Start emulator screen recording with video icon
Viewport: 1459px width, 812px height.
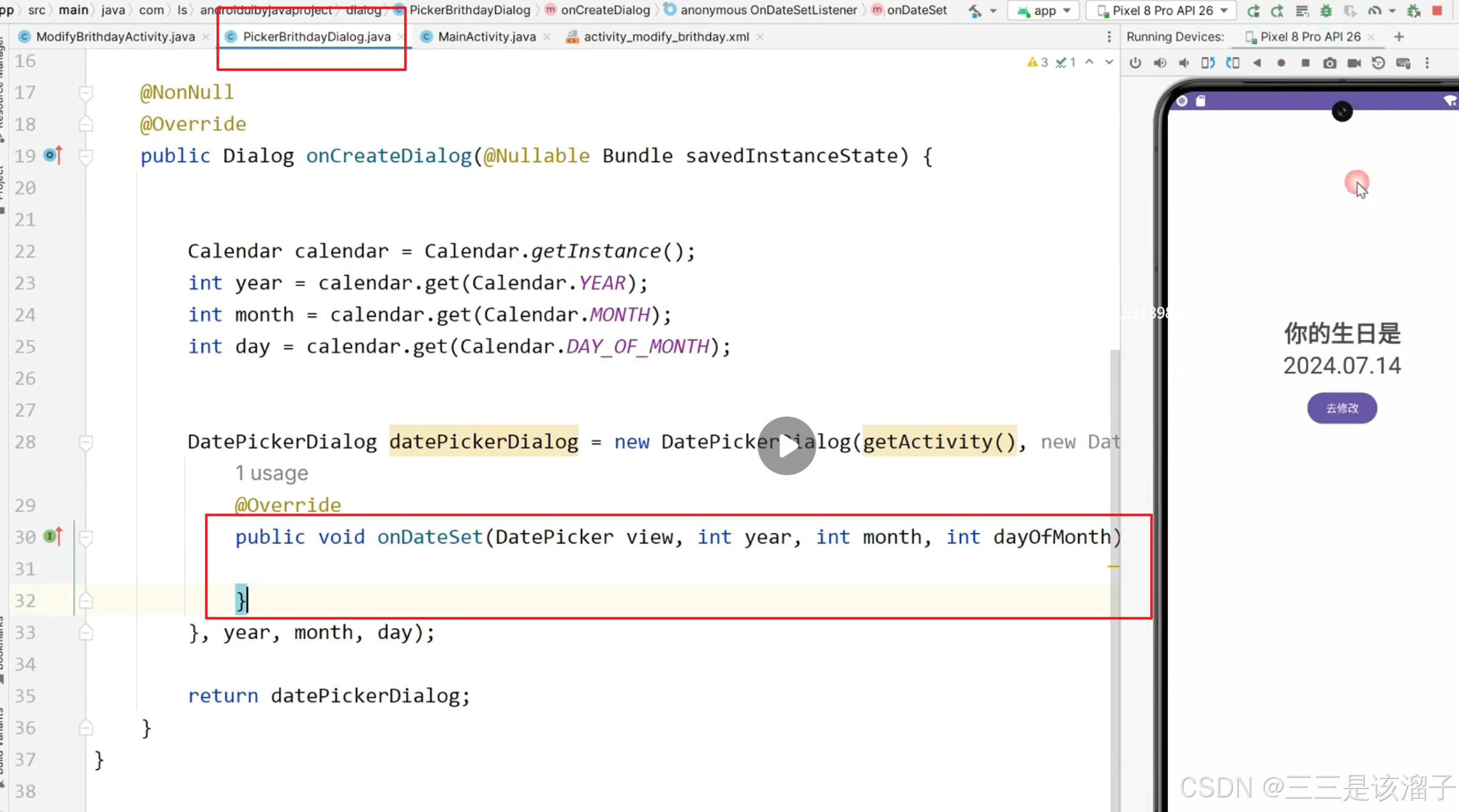(x=1354, y=63)
